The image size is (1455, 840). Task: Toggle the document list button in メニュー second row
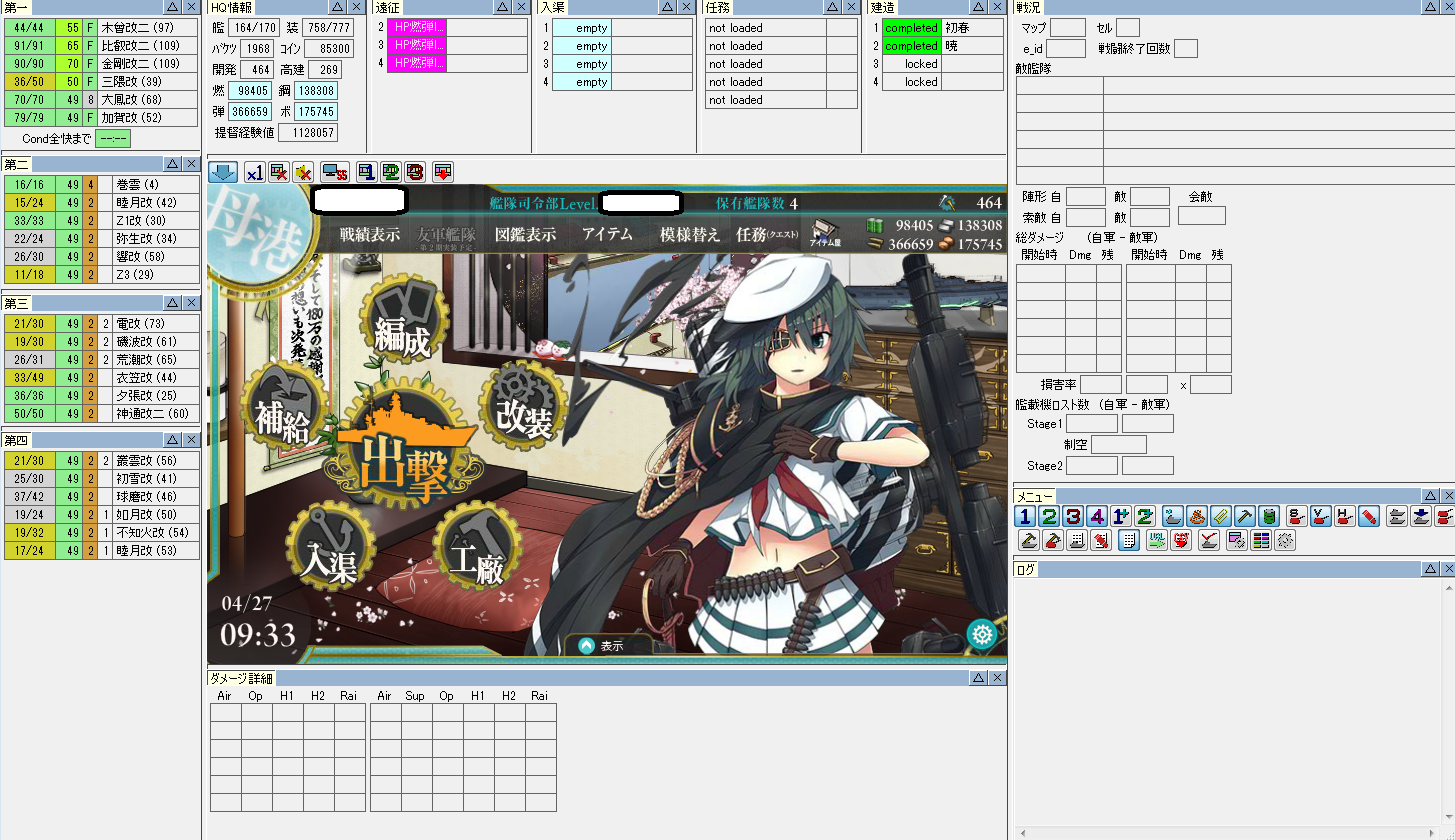(x=1129, y=540)
